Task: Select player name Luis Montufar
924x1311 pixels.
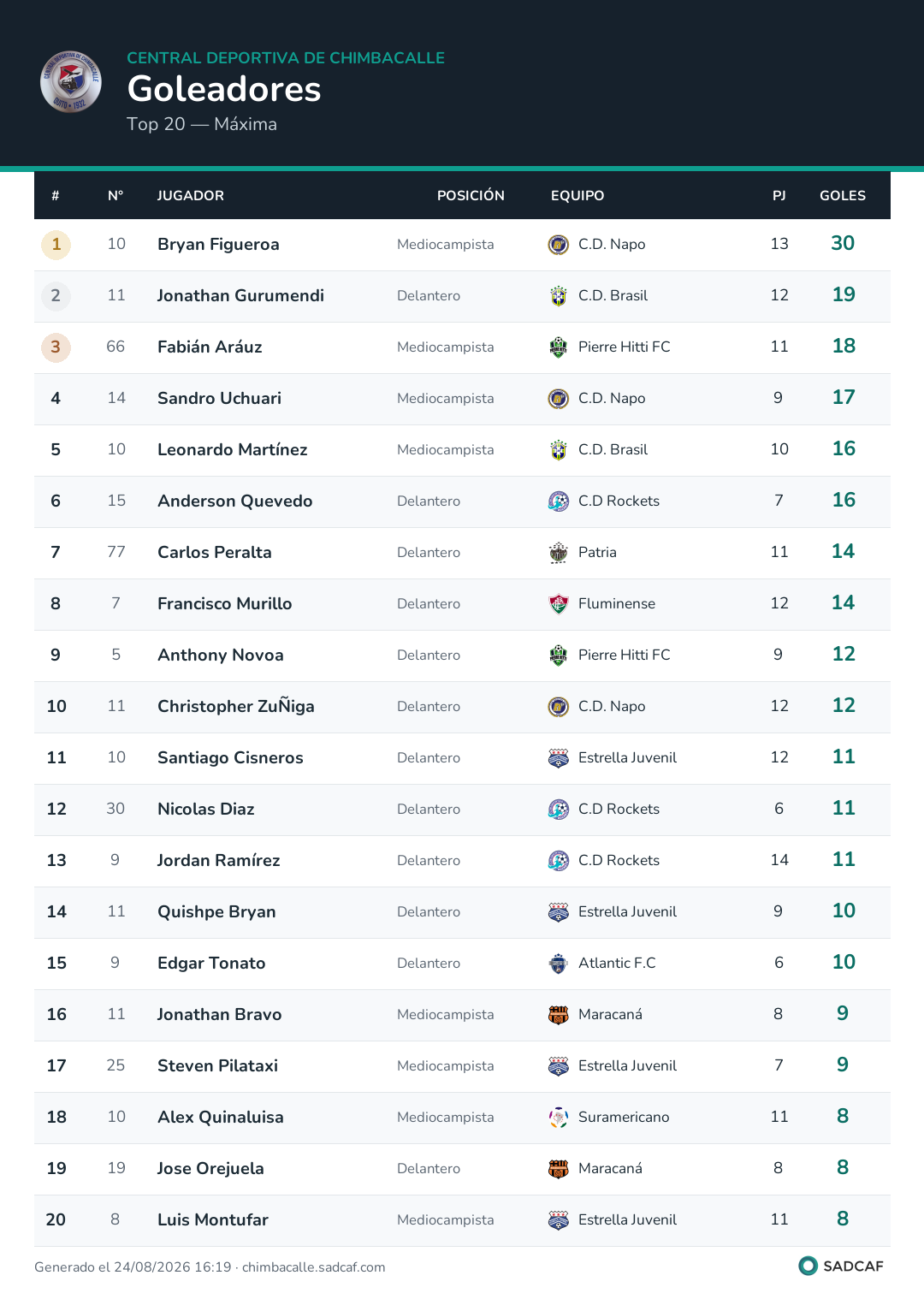Action: tap(213, 1220)
